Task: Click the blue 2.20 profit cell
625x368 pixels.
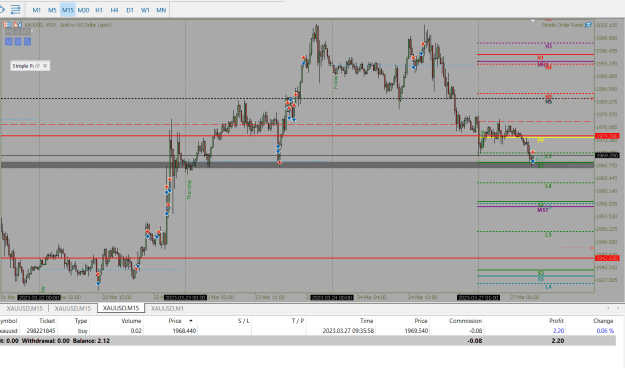Action: coord(558,331)
